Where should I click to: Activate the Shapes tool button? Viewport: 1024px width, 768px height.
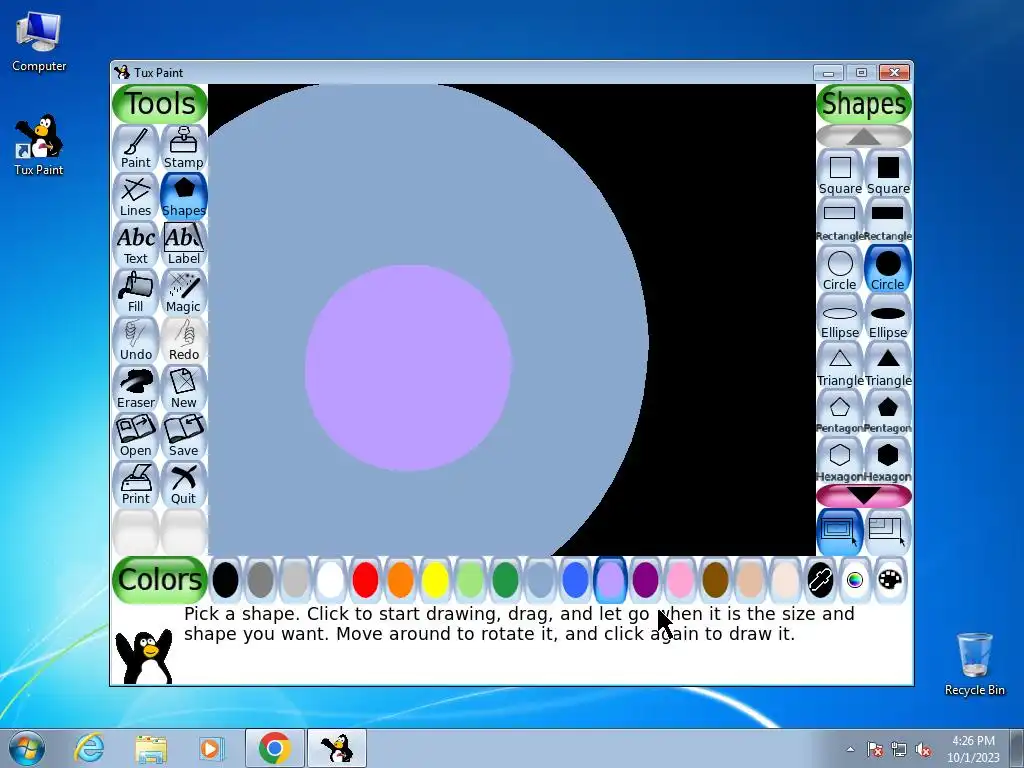(184, 196)
